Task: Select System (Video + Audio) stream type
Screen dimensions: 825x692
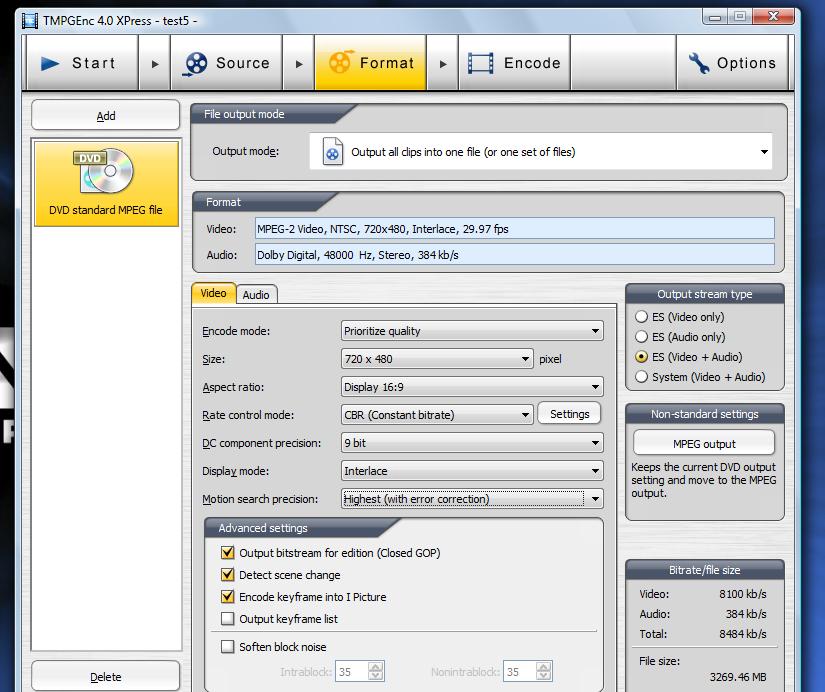Action: [x=641, y=377]
